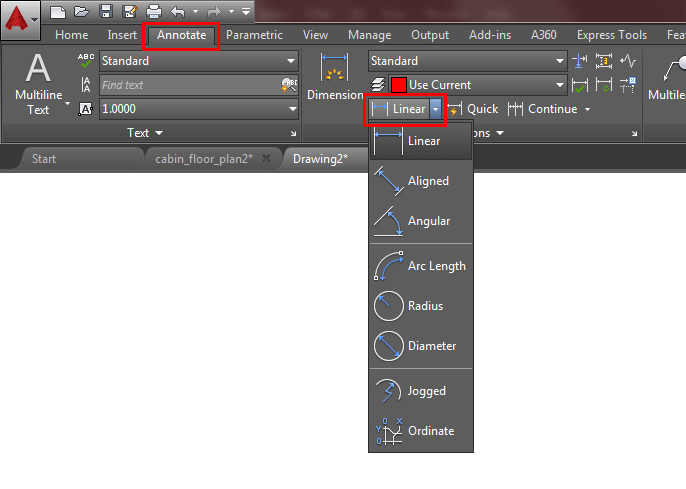Click the Multiline Text tool
The image size is (686, 489).
tap(38, 84)
